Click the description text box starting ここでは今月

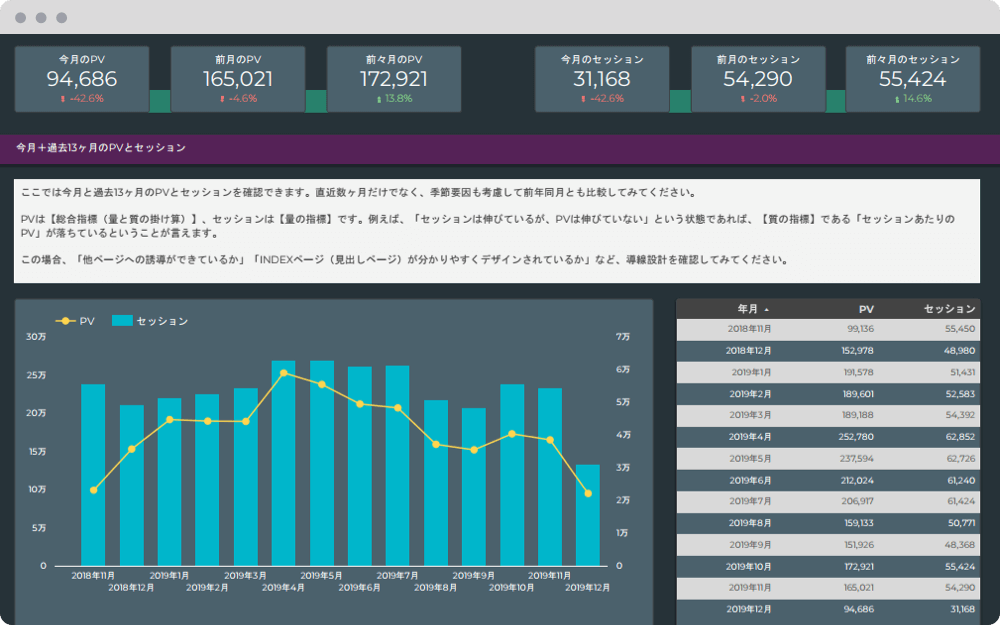497,231
